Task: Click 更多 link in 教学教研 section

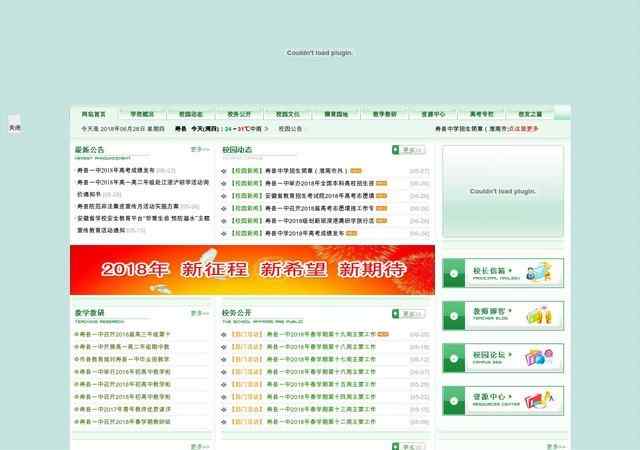Action: [x=200, y=313]
